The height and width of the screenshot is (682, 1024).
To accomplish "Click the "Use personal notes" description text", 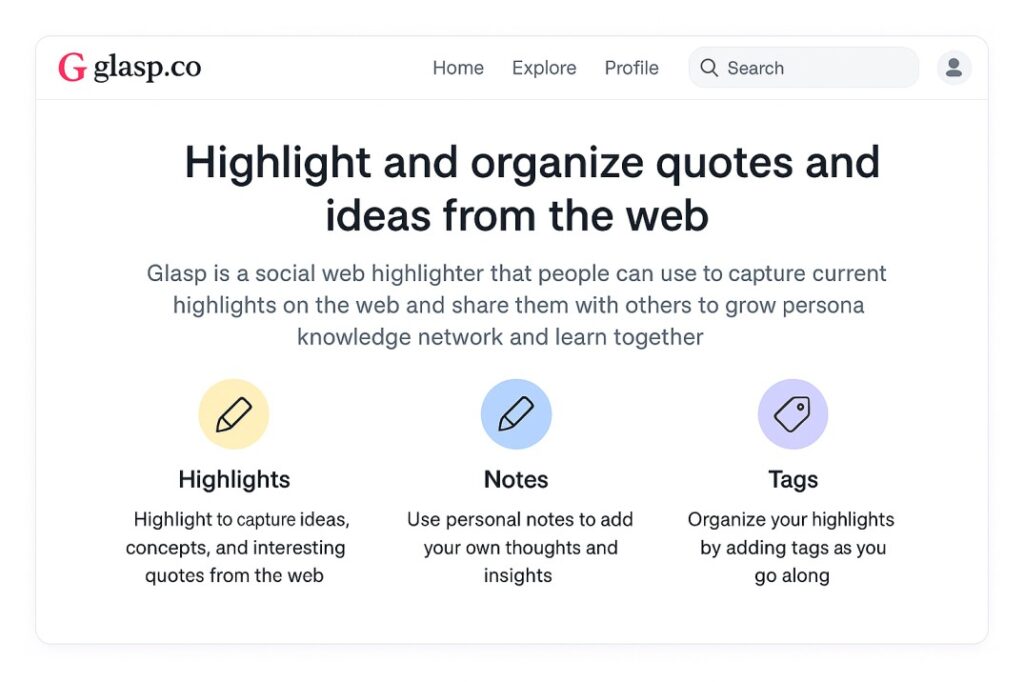I will [519, 547].
